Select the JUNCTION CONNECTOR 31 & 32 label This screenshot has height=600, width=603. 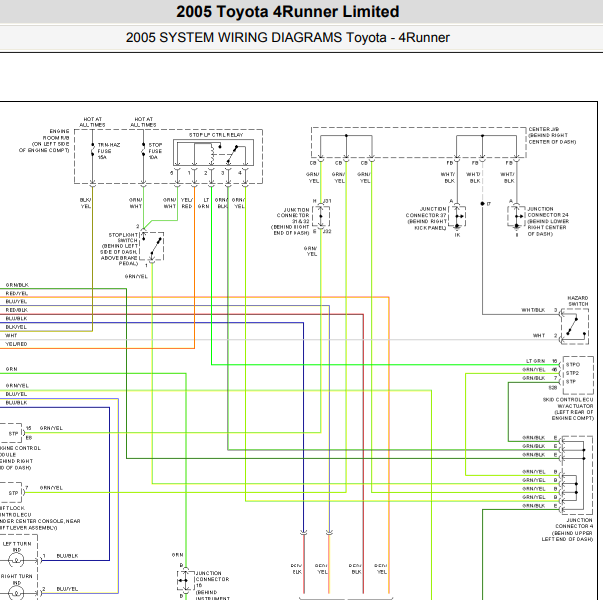pyautogui.click(x=291, y=222)
